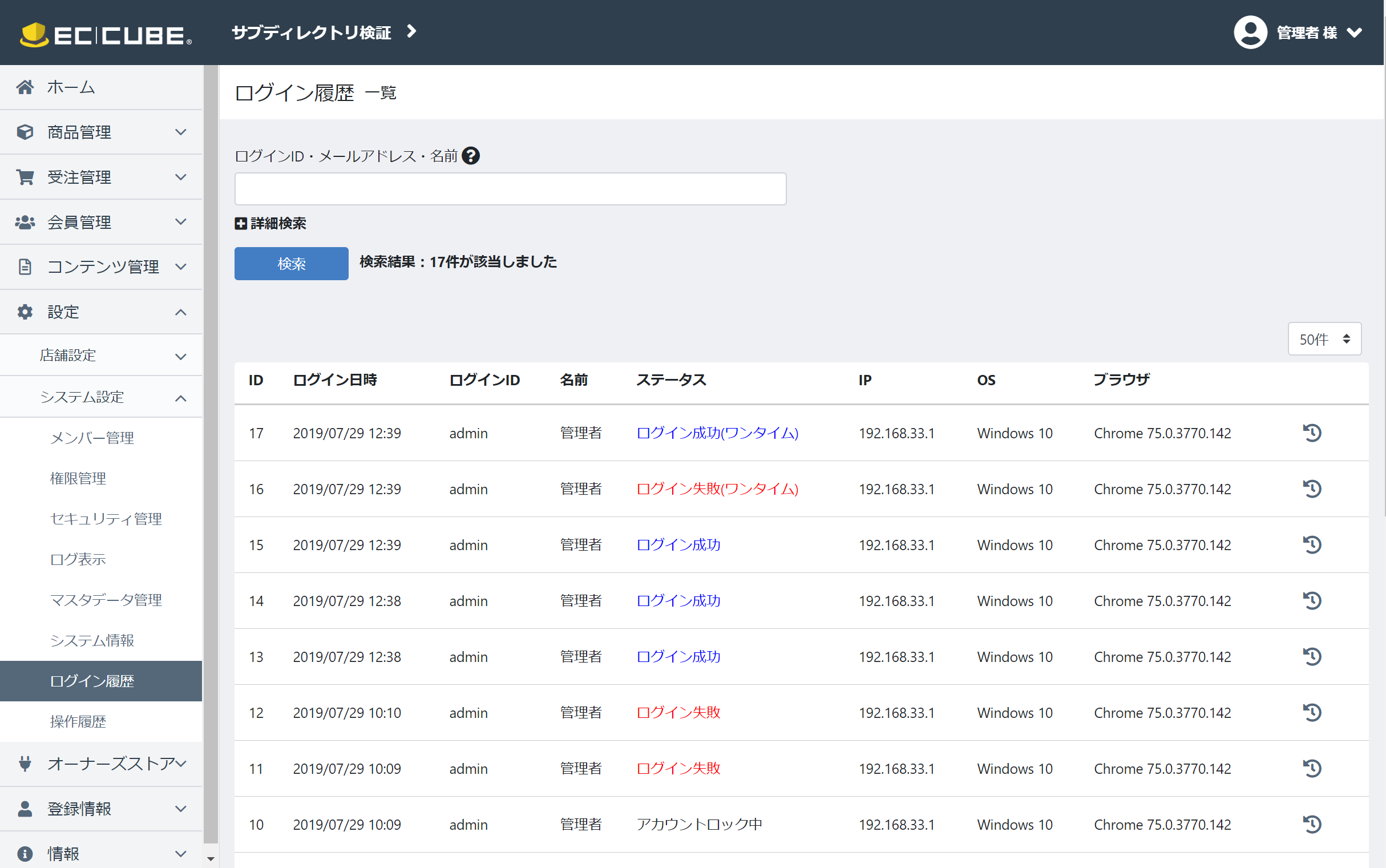This screenshot has height=868, width=1386.
Task: Open マスタデータ管理 in the sidebar
Action: [x=106, y=600]
